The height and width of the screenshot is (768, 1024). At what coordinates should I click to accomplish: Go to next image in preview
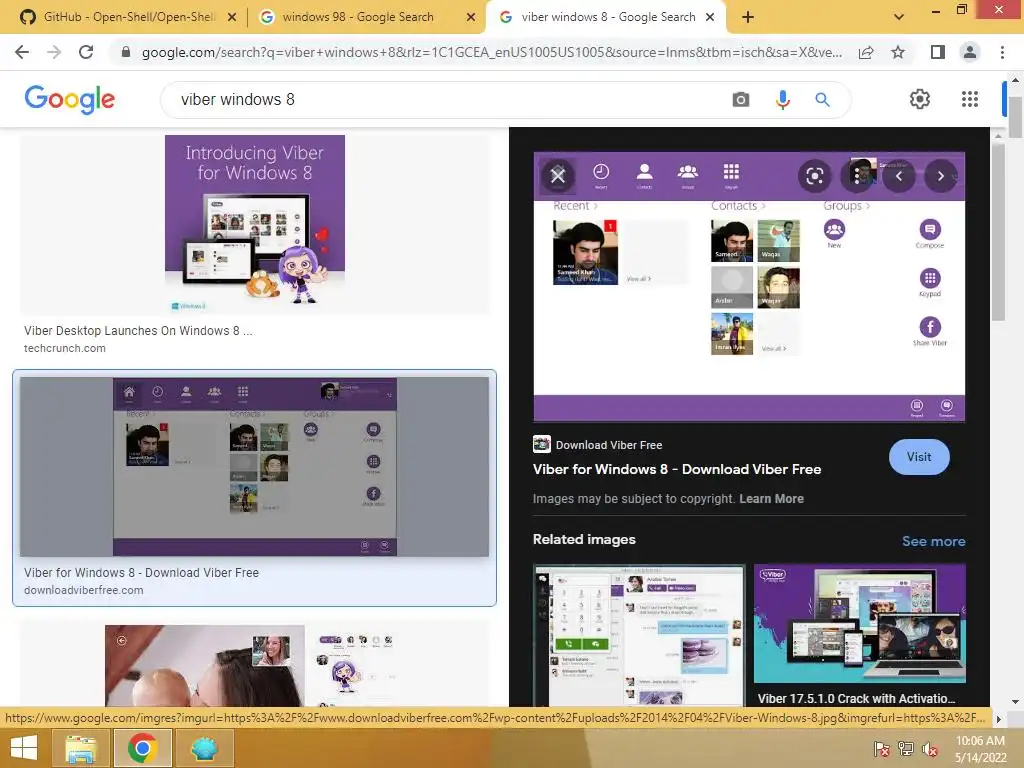tap(940, 176)
